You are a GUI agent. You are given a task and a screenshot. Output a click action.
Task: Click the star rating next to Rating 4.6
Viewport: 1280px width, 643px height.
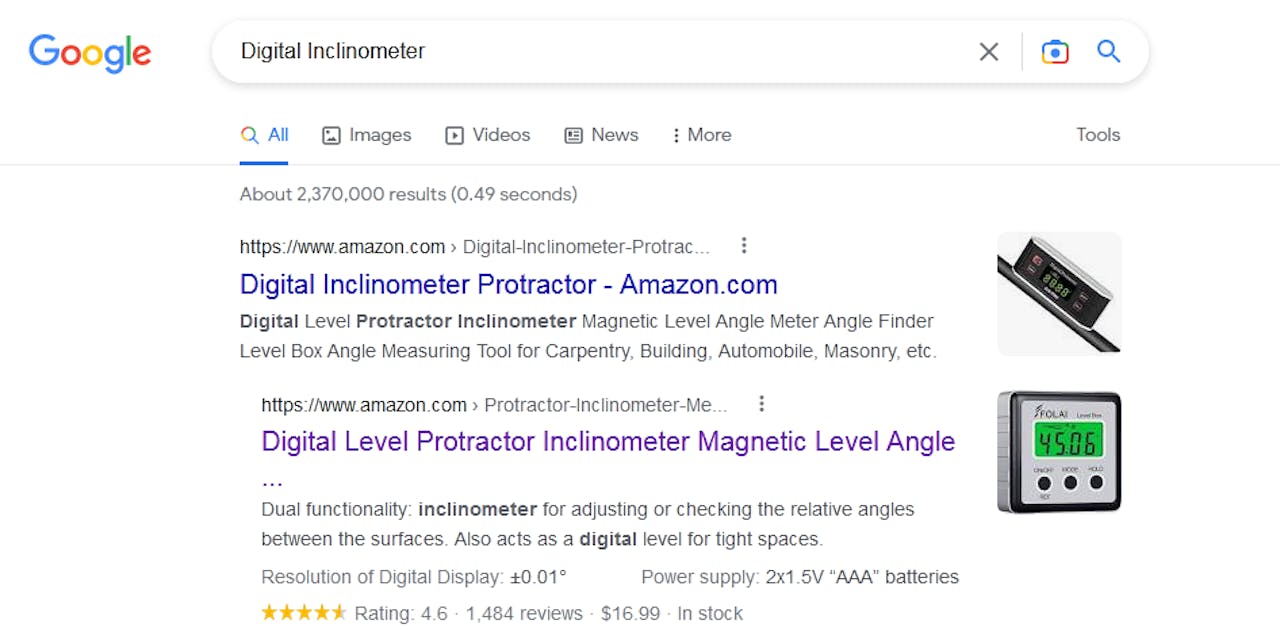[304, 612]
